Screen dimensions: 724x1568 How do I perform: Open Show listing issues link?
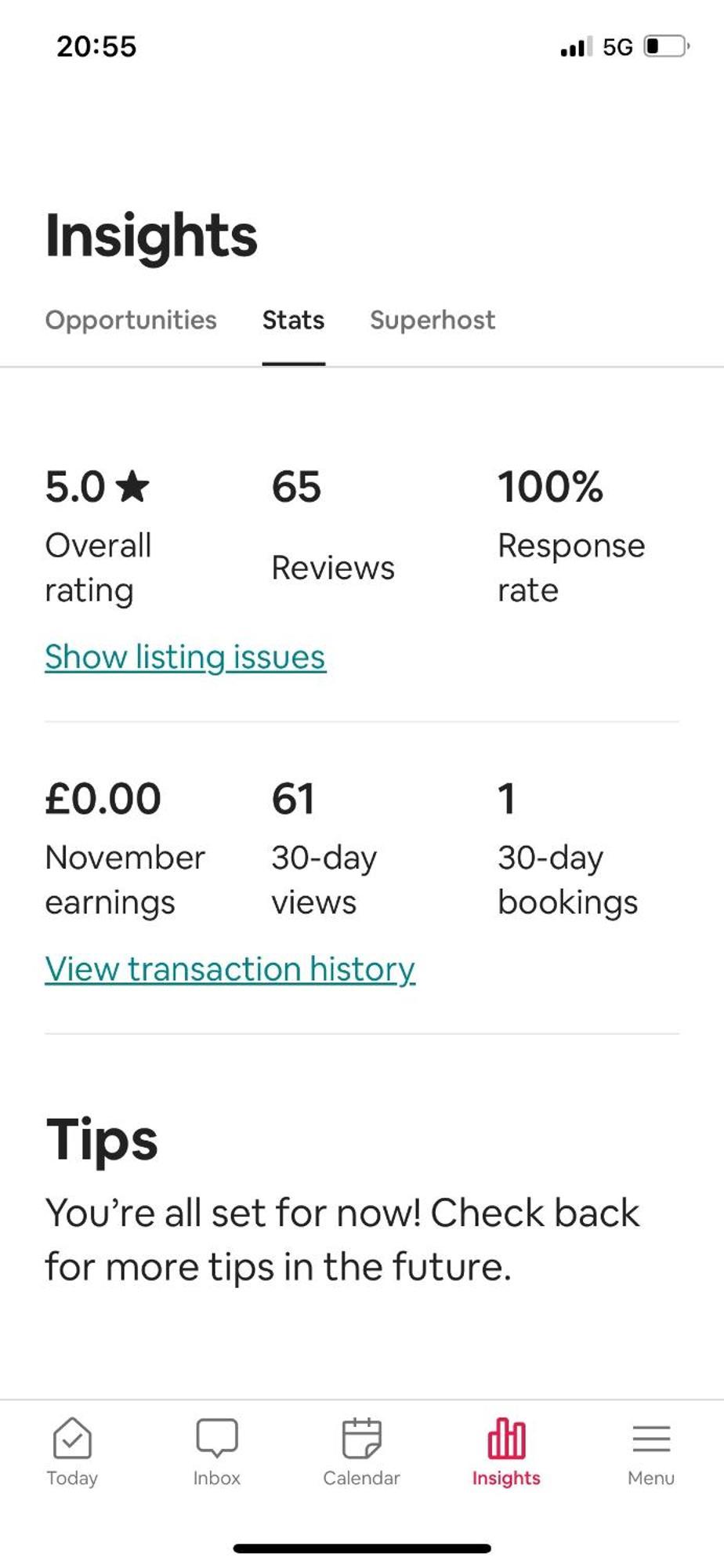[x=185, y=657]
